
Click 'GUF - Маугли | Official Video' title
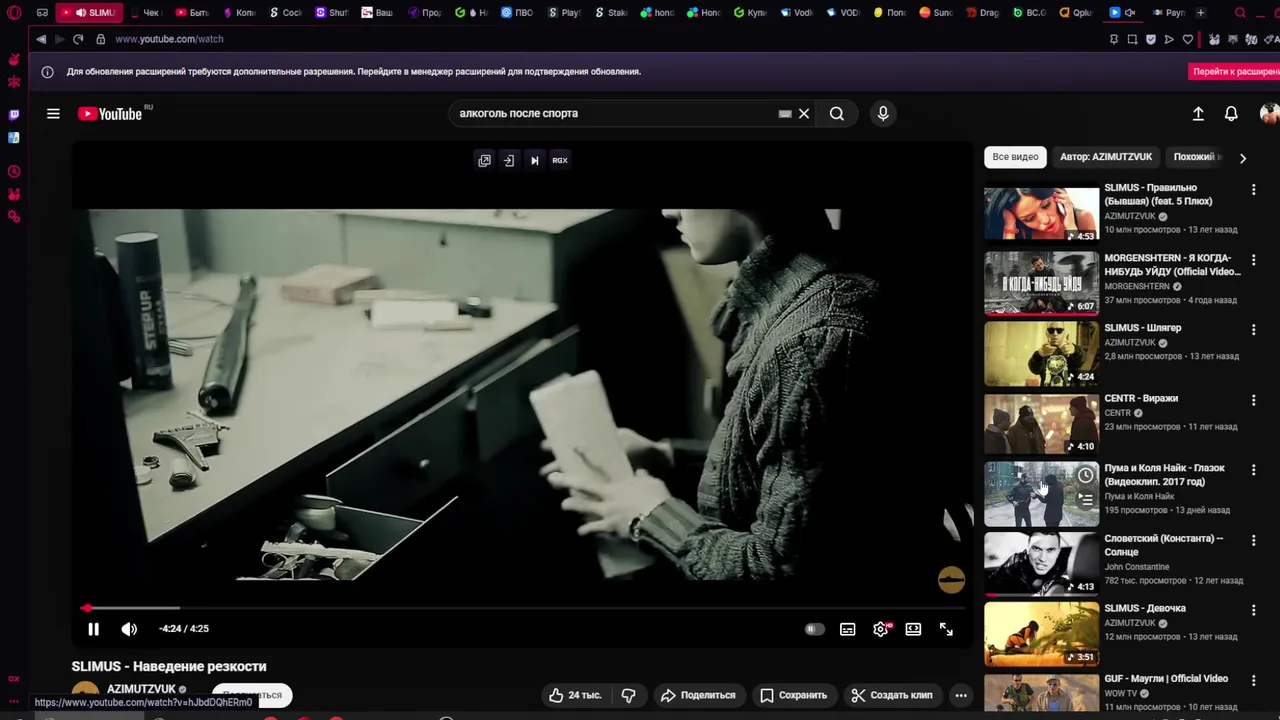tap(1166, 678)
